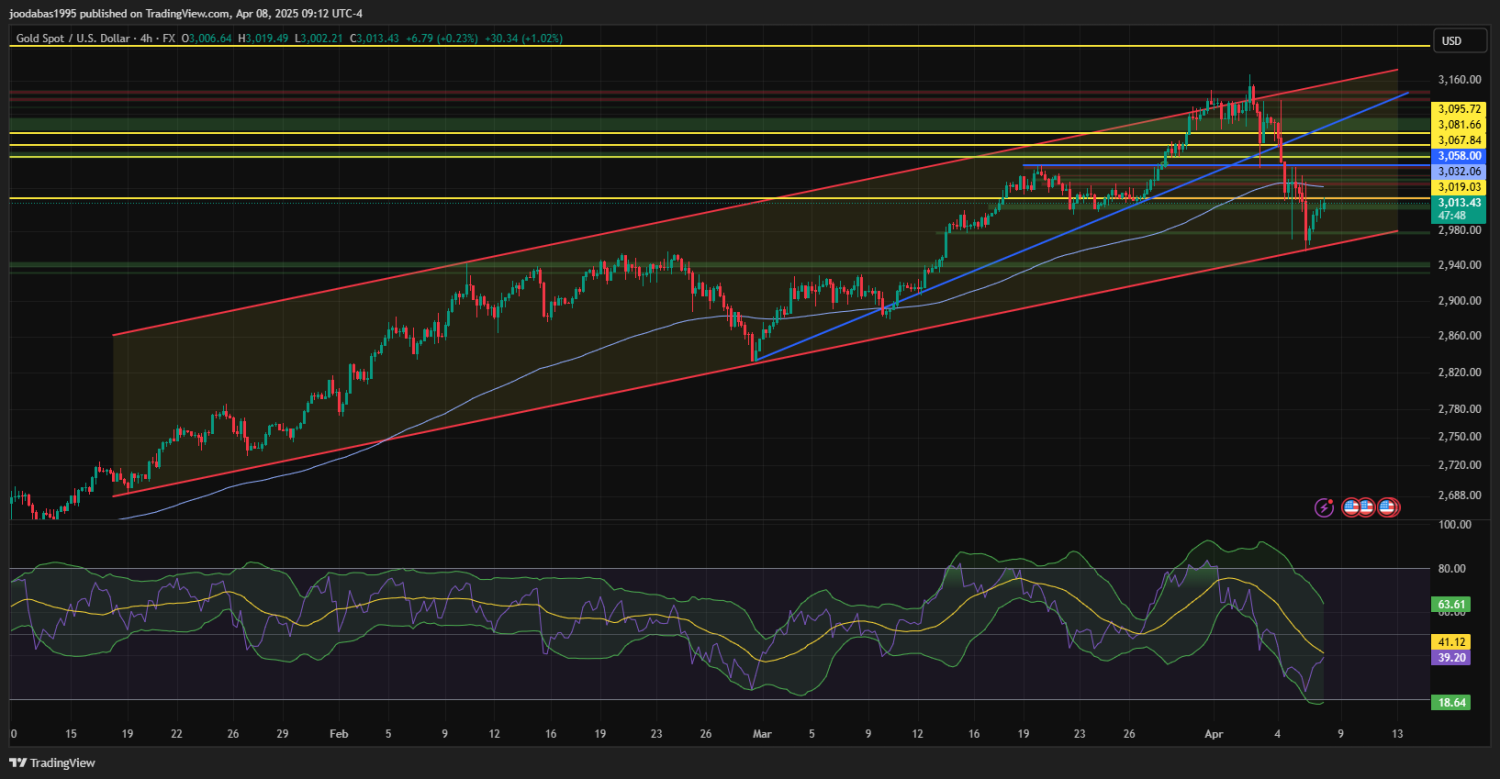Click the green 63.61 indicator value label
Viewport: 1500px width, 779px height.
tap(1452, 604)
